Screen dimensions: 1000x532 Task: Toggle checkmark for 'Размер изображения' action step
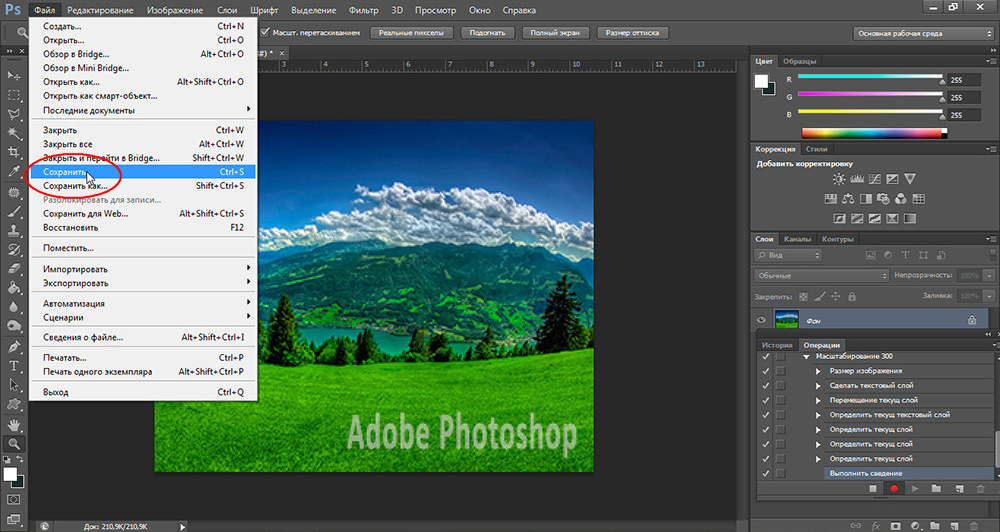click(x=766, y=371)
